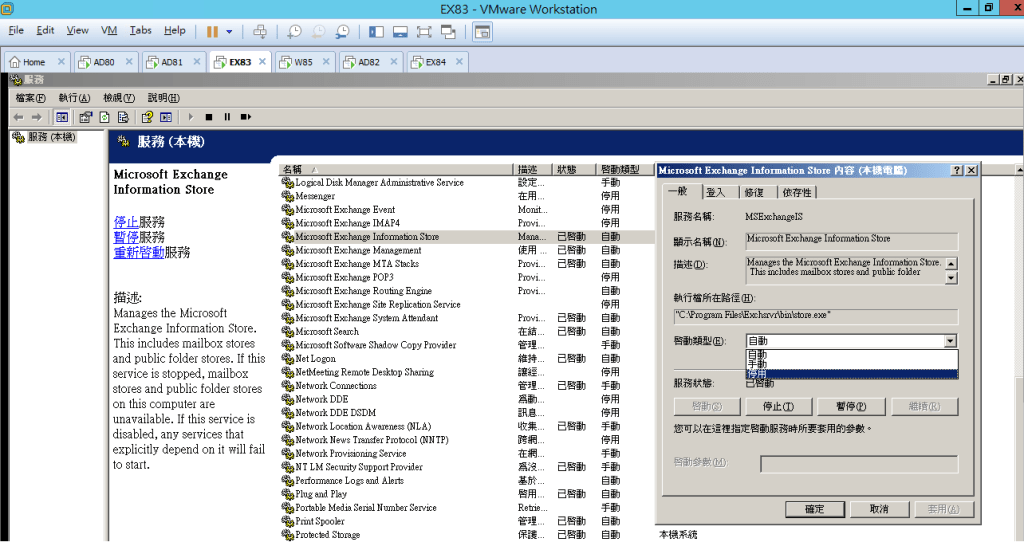The width and height of the screenshot is (1024, 542).
Task: Open the power dropdown arrow beside pause
Action: coord(230,32)
